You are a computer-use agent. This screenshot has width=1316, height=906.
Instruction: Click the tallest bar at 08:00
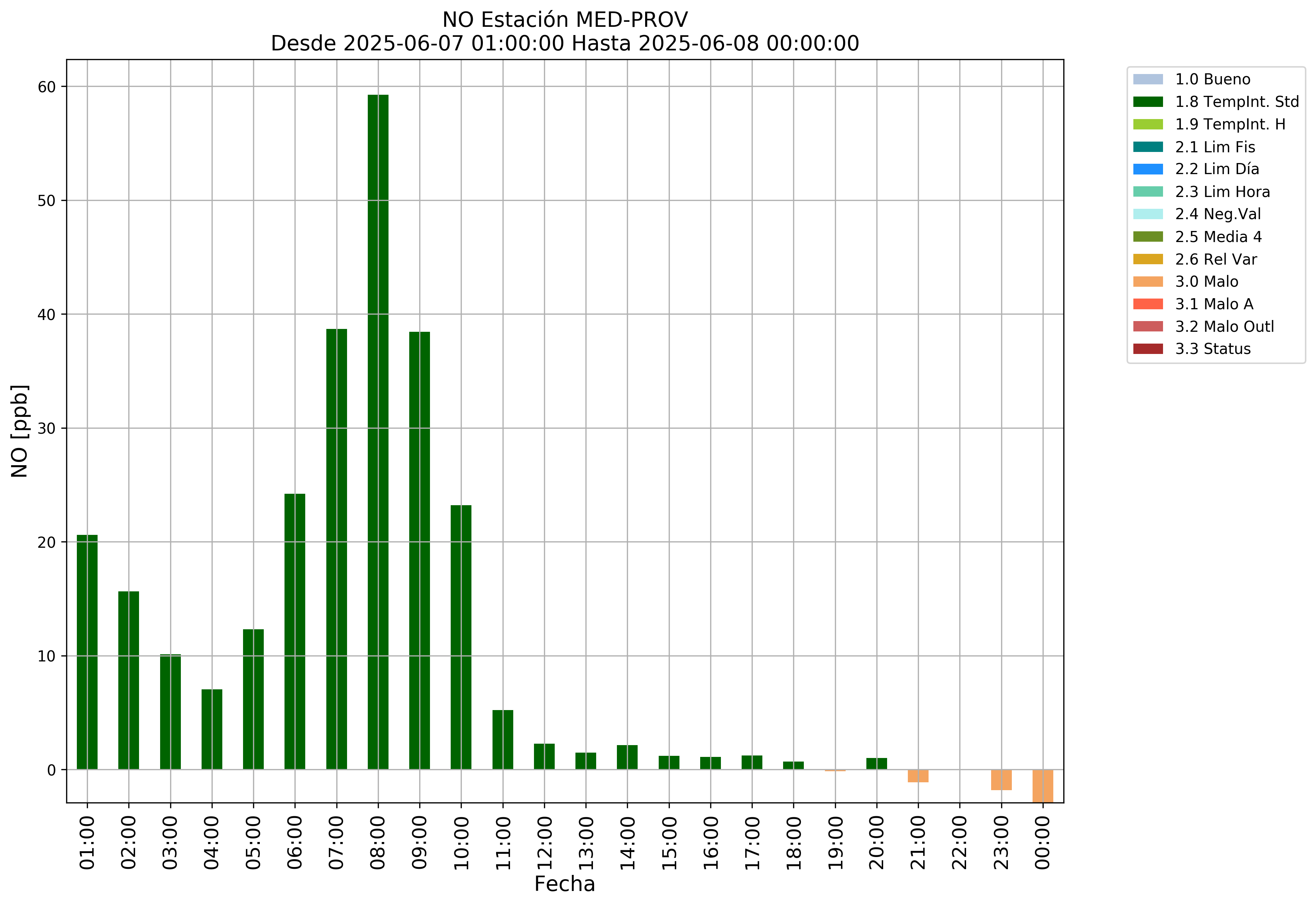tap(378, 432)
